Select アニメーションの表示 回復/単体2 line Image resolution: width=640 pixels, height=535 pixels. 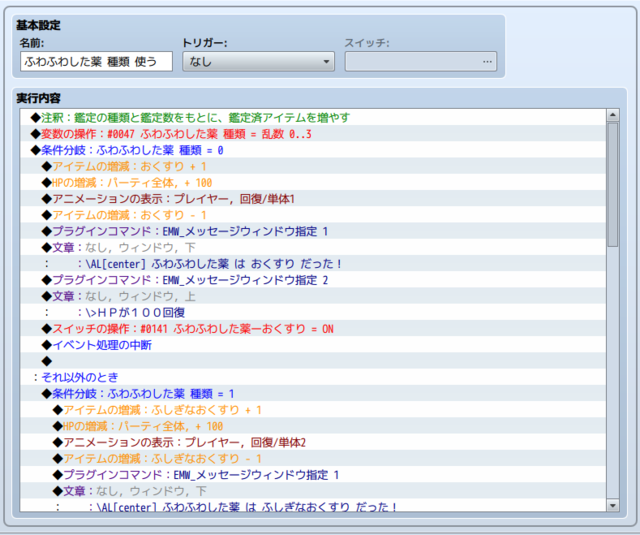(x=313, y=442)
